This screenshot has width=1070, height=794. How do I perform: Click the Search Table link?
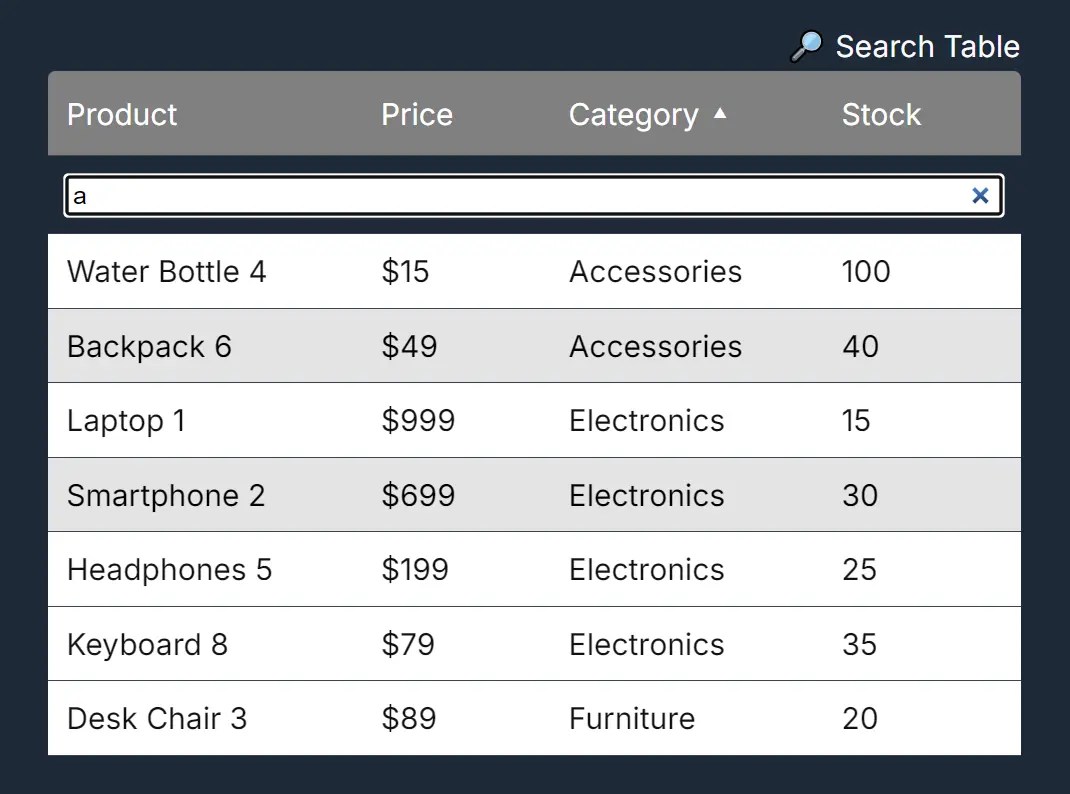927,47
